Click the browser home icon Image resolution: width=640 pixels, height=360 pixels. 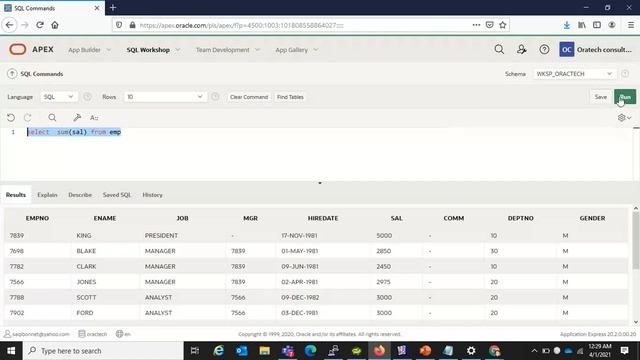(x=55, y=25)
